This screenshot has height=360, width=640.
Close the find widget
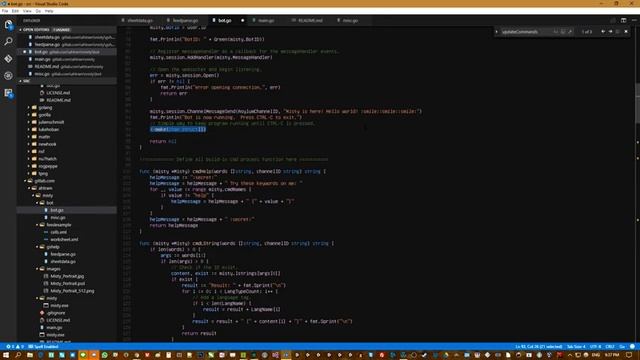point(626,31)
